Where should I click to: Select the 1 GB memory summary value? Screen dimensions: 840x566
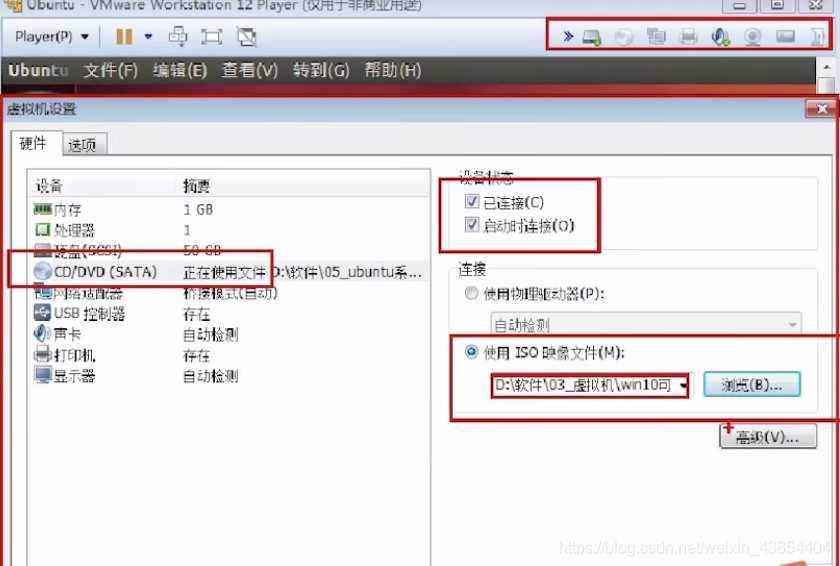click(x=198, y=209)
